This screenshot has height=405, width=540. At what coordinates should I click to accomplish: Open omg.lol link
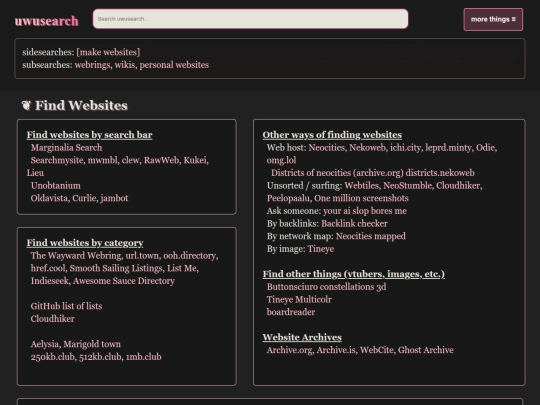281,160
